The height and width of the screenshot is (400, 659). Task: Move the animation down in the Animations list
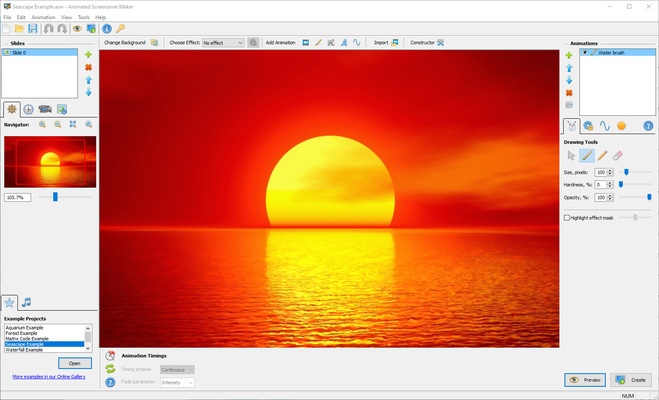[569, 80]
